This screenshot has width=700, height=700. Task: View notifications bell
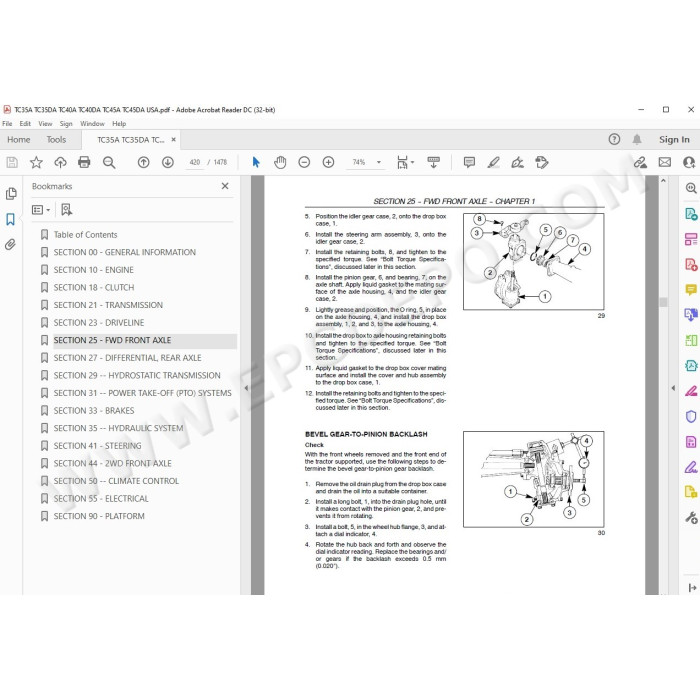pyautogui.click(x=637, y=139)
